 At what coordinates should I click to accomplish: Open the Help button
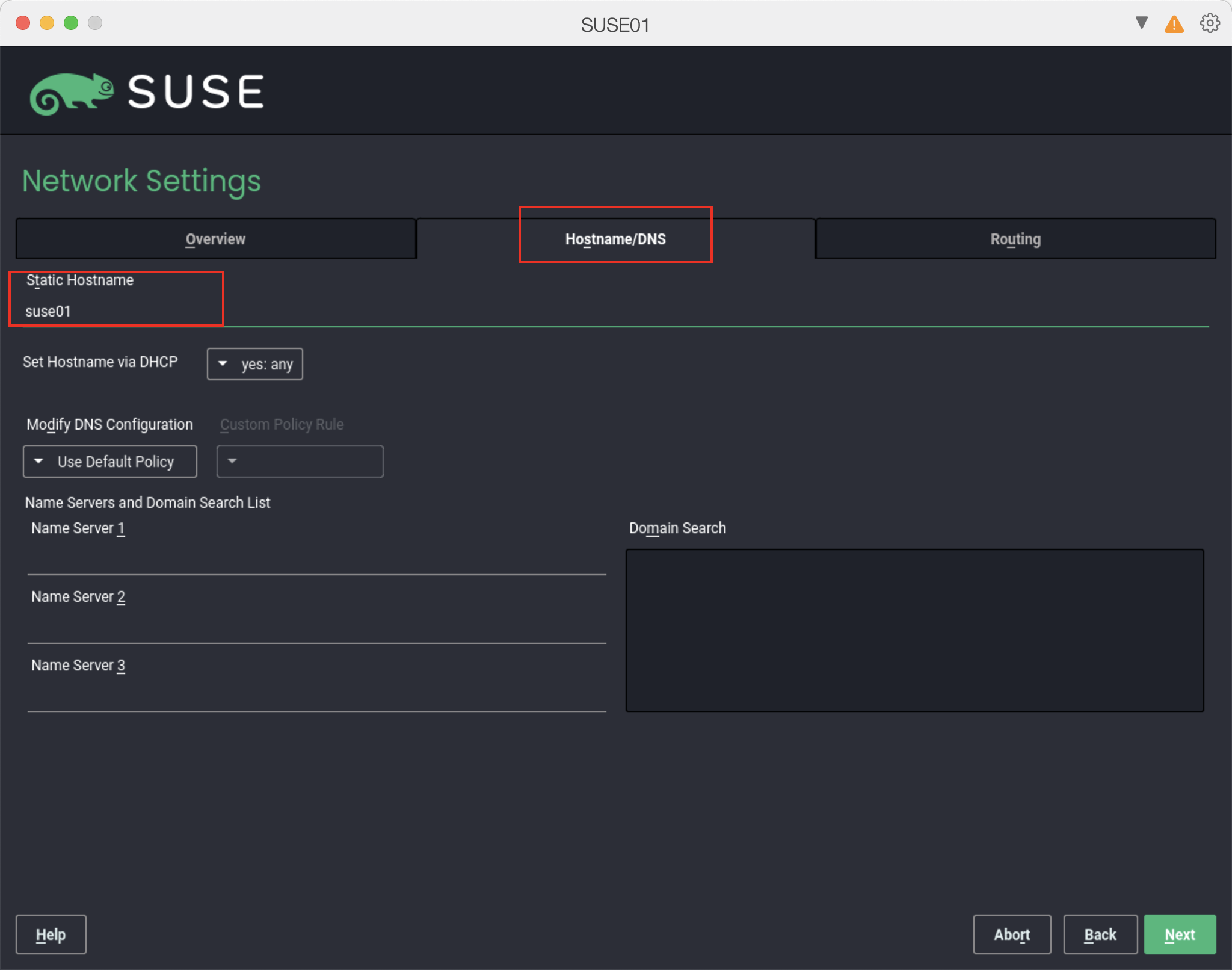pos(51,934)
